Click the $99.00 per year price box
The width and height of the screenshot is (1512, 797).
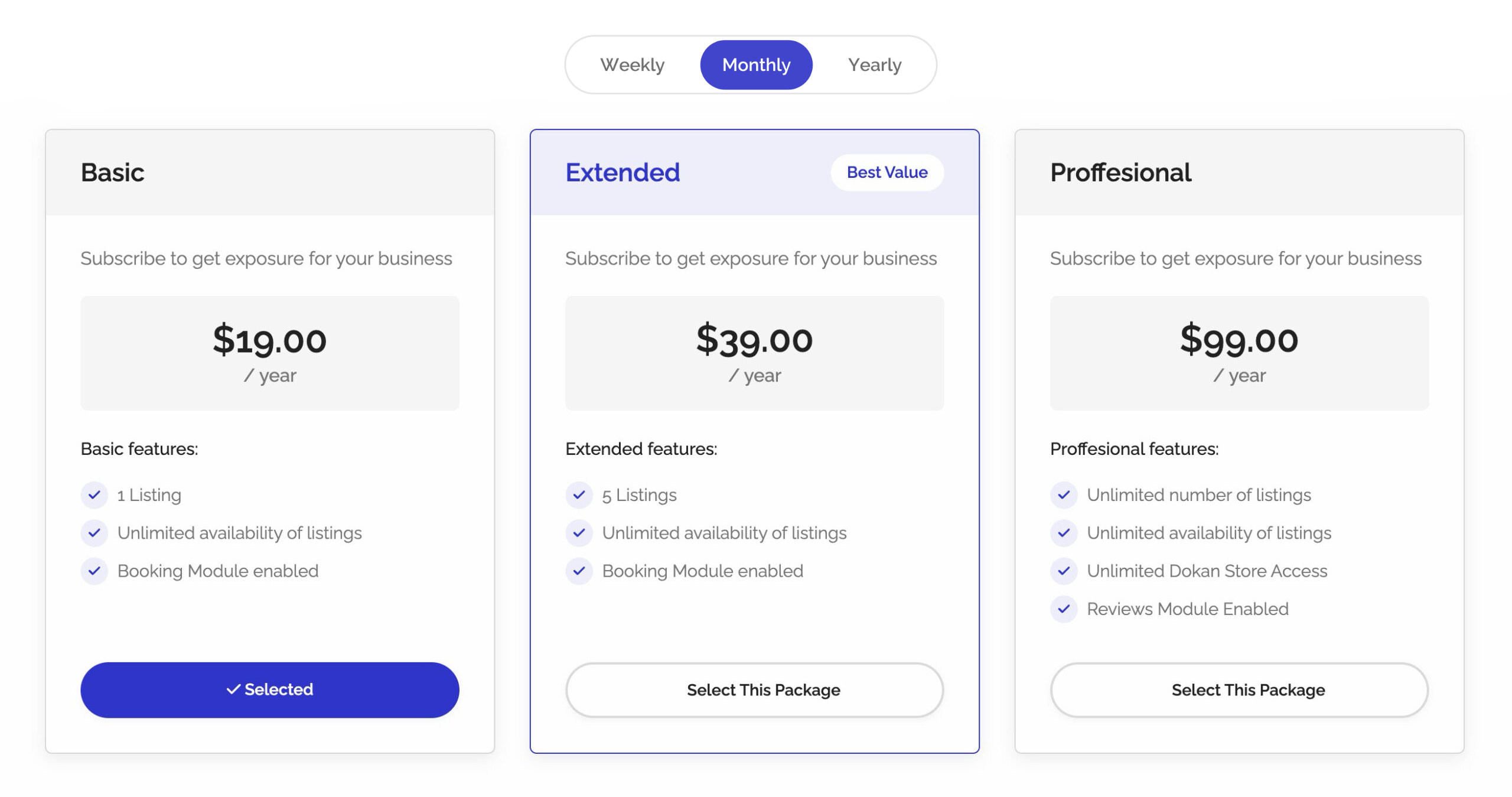click(x=1239, y=353)
